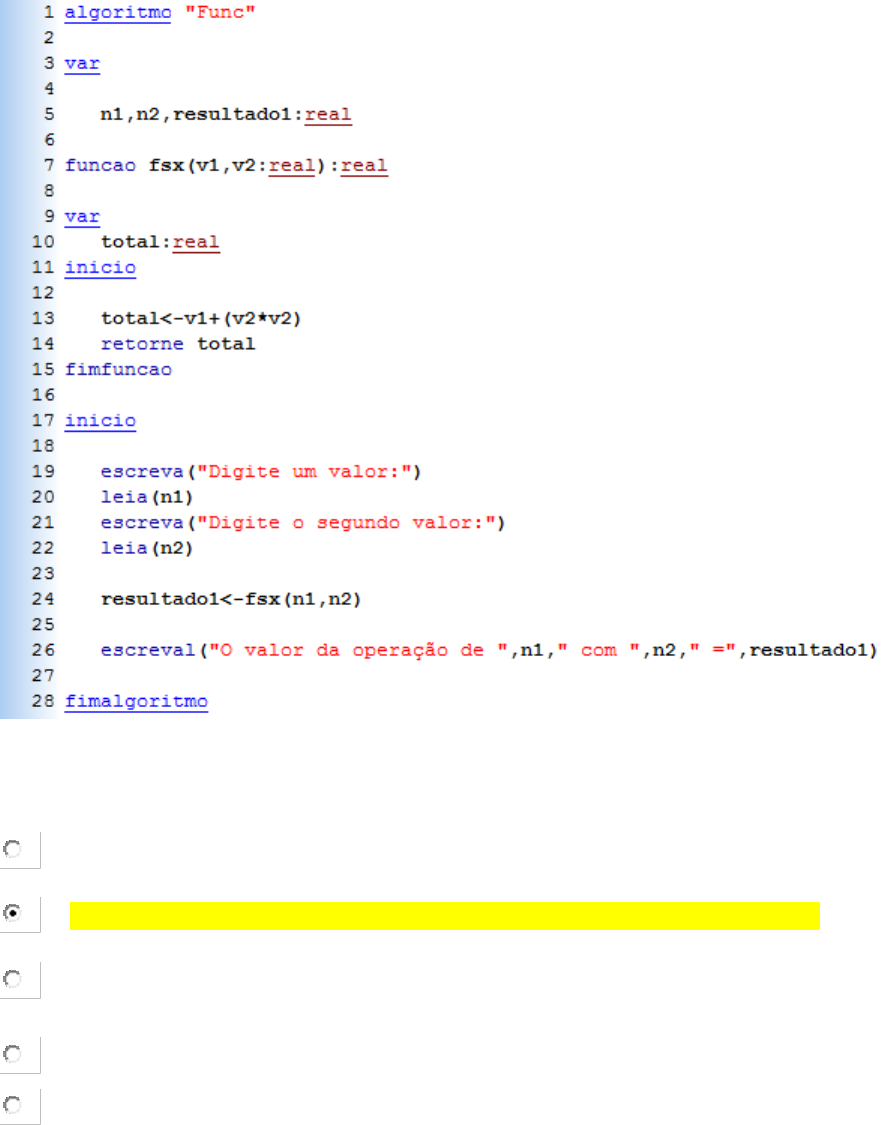The image size is (890, 1125).
Task: Click the selected radio button beside yellow highlight
Action: [x=14, y=913]
